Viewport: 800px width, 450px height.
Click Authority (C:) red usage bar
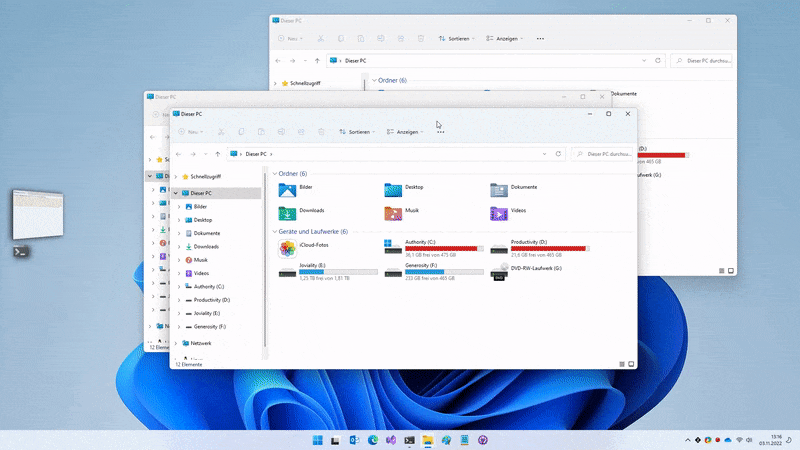(x=444, y=248)
